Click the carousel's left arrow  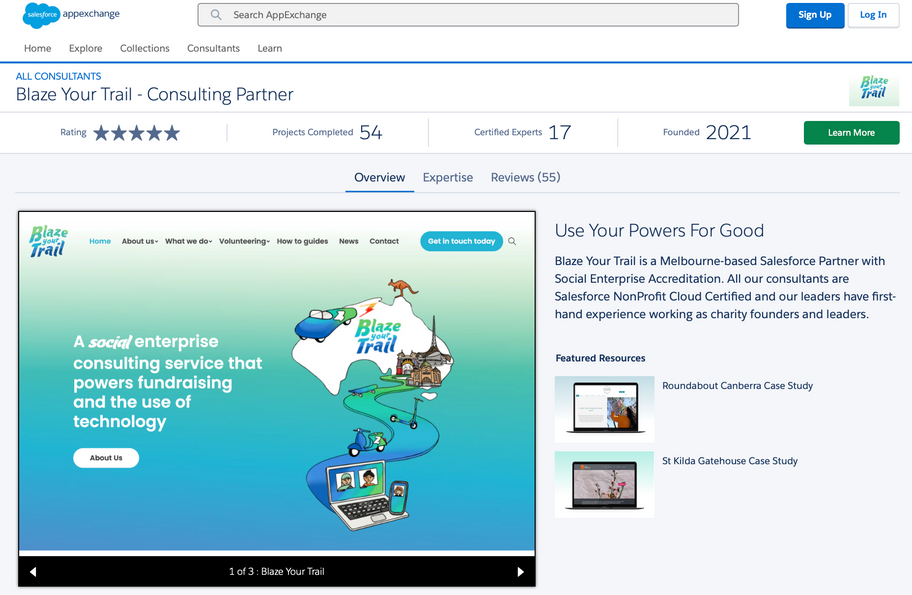[33, 571]
